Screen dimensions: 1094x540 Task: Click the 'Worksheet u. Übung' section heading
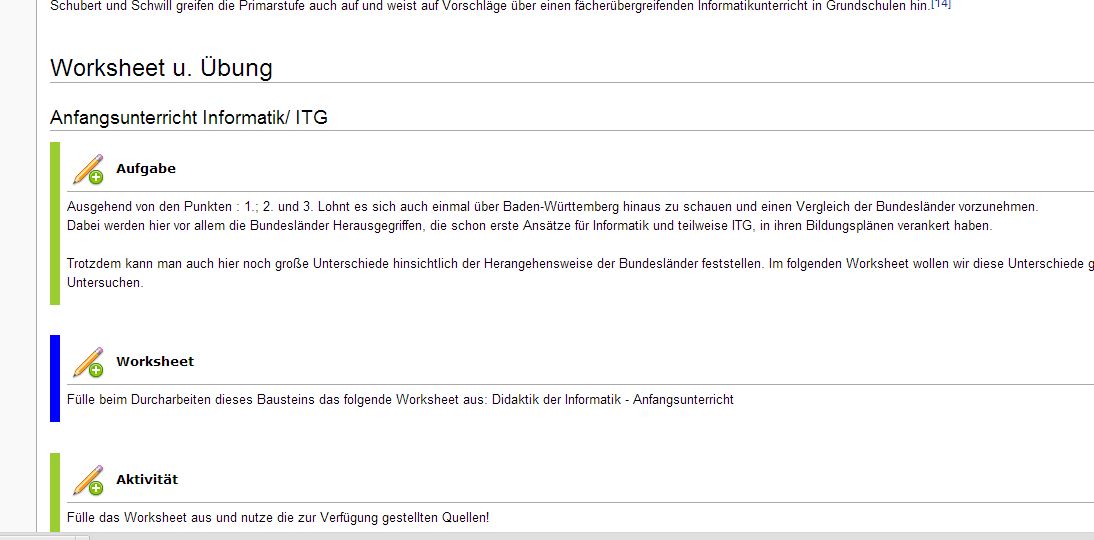click(161, 68)
